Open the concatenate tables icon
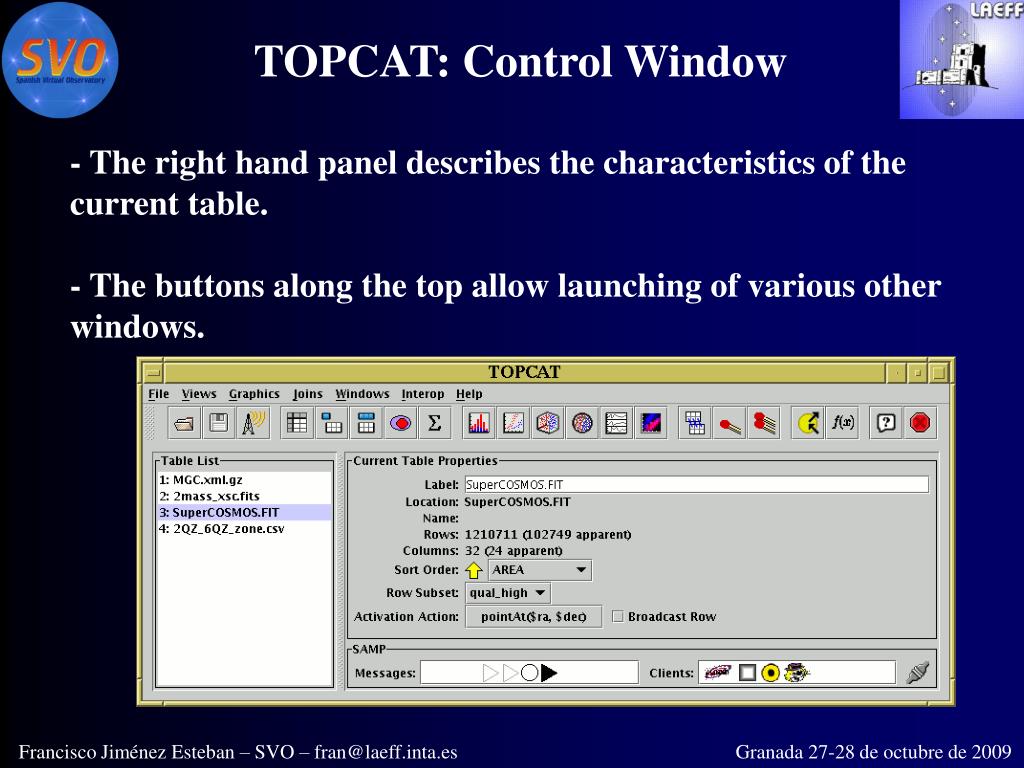This screenshot has height=768, width=1024. pos(695,424)
